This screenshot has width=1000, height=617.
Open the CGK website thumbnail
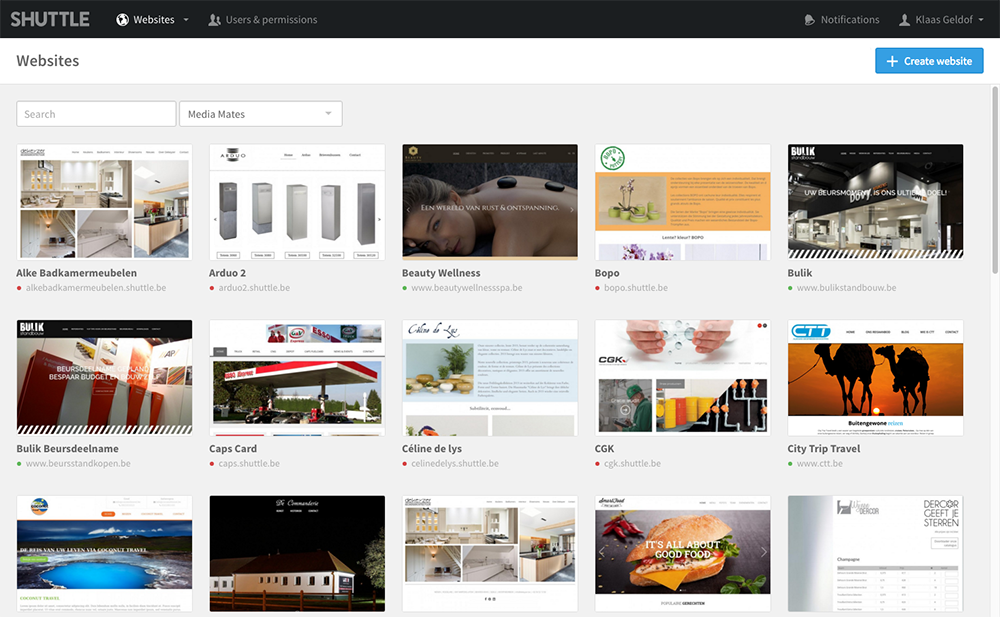pos(682,378)
